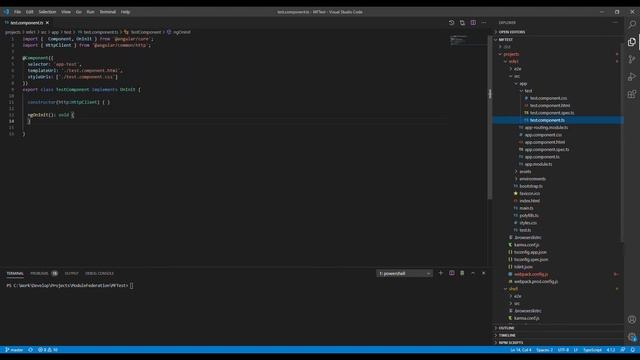The image size is (640, 360).
Task: Click the master branch indicator in status bar
Action: 14,350
